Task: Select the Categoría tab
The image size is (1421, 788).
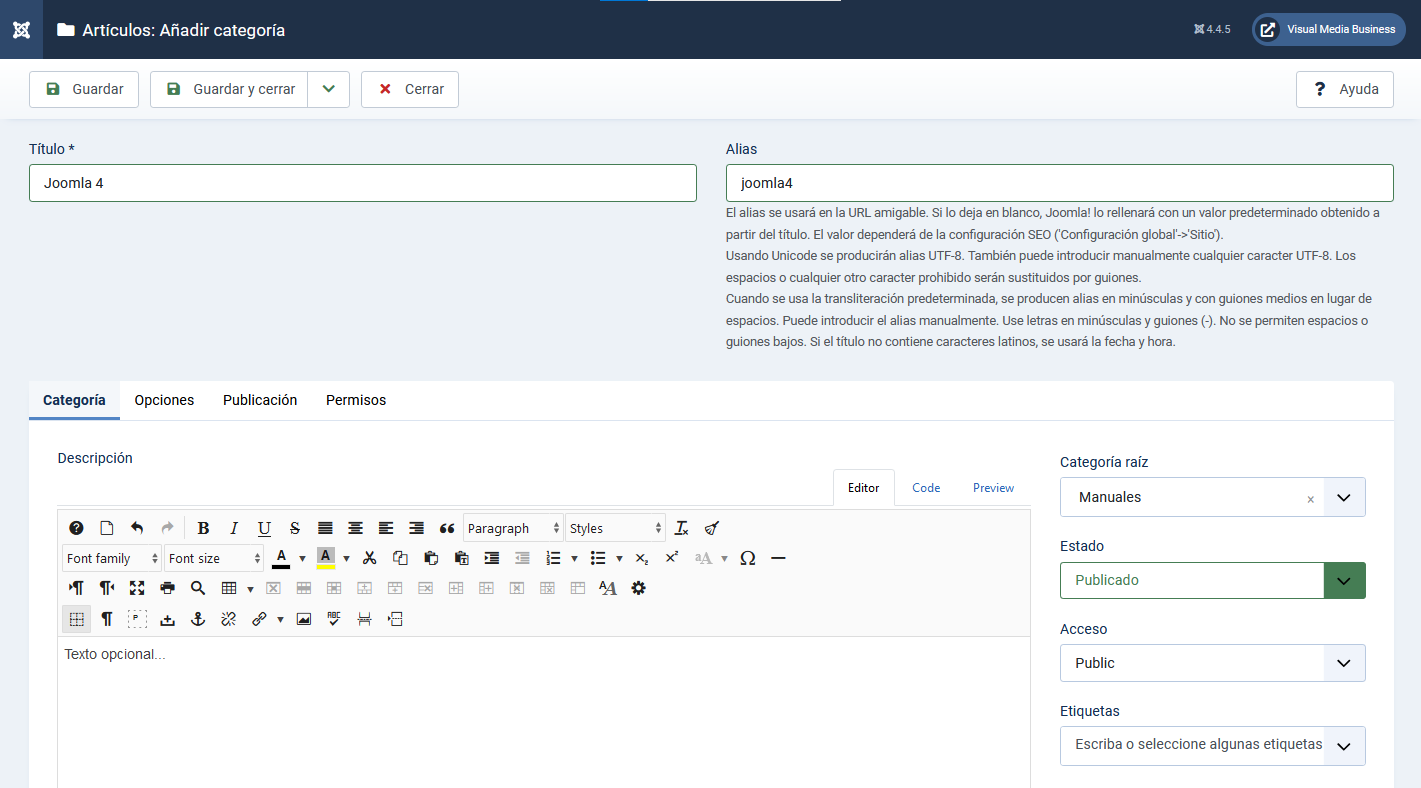Action: [74, 400]
